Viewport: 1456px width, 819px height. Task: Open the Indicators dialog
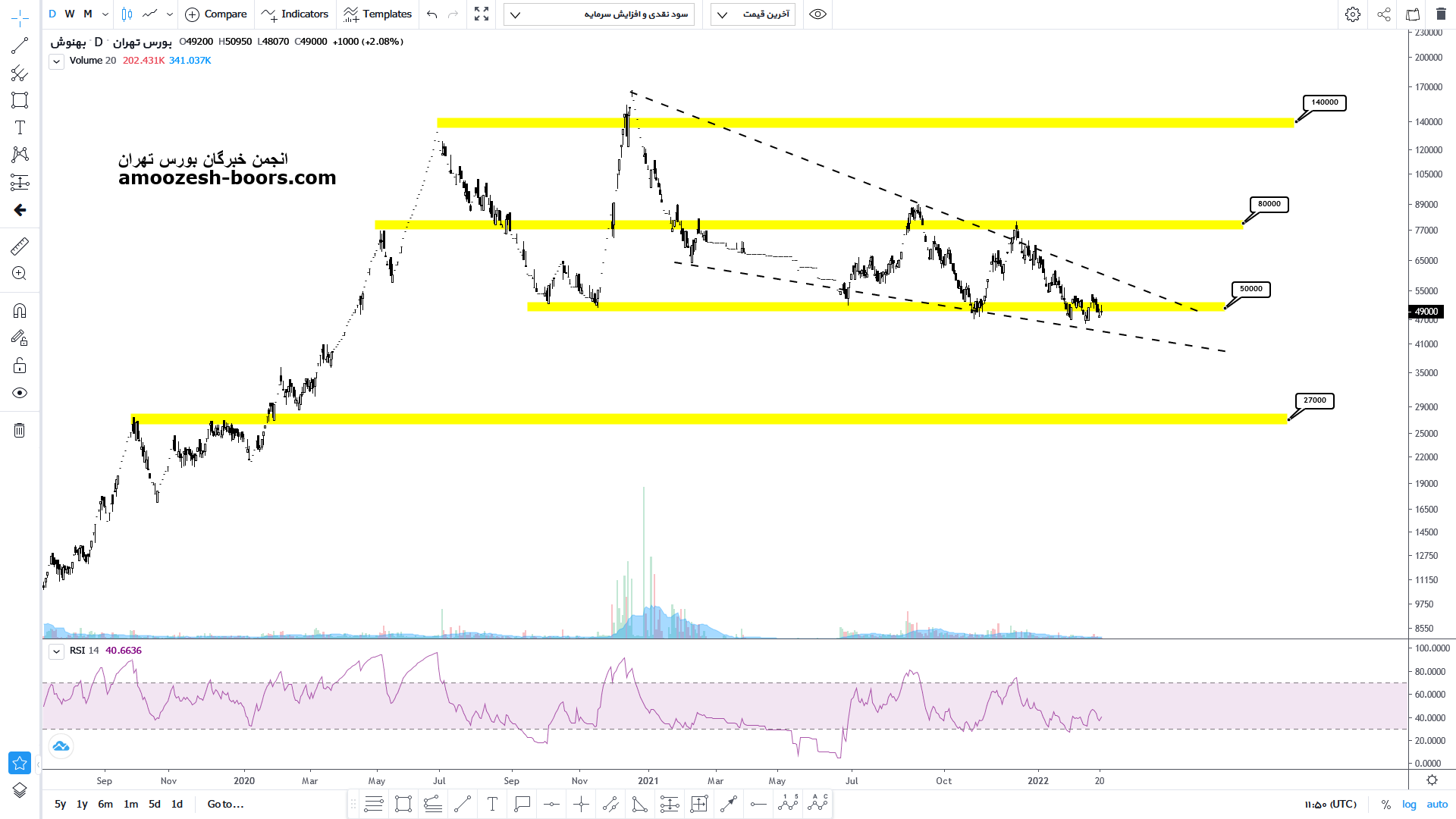295,14
